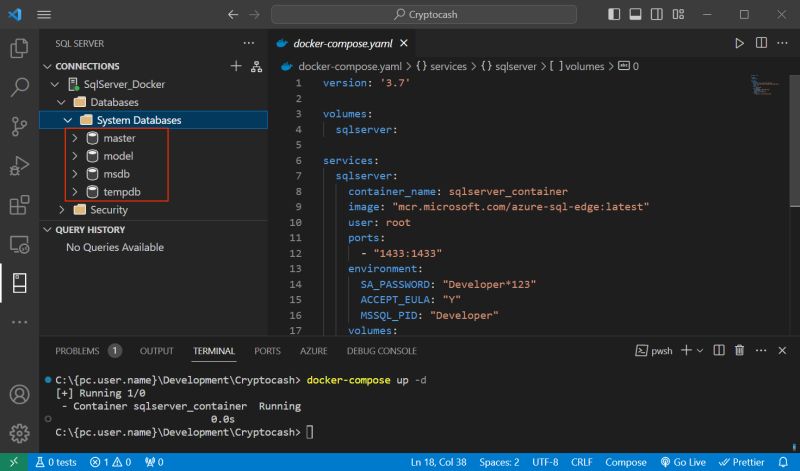Run the docker-compose file with play icon

pyautogui.click(x=739, y=43)
